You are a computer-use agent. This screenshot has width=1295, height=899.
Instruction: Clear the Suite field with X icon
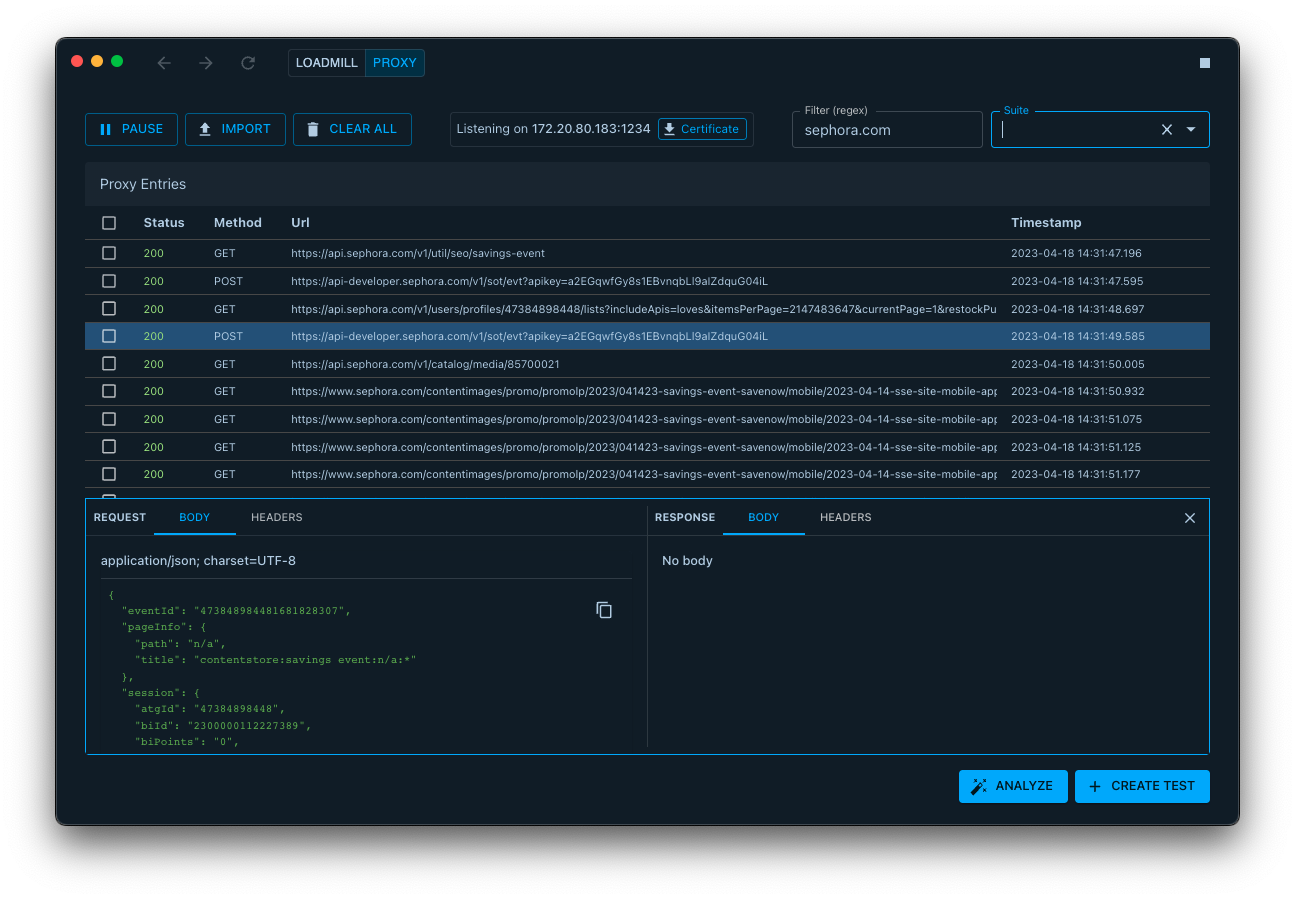[x=1166, y=130]
